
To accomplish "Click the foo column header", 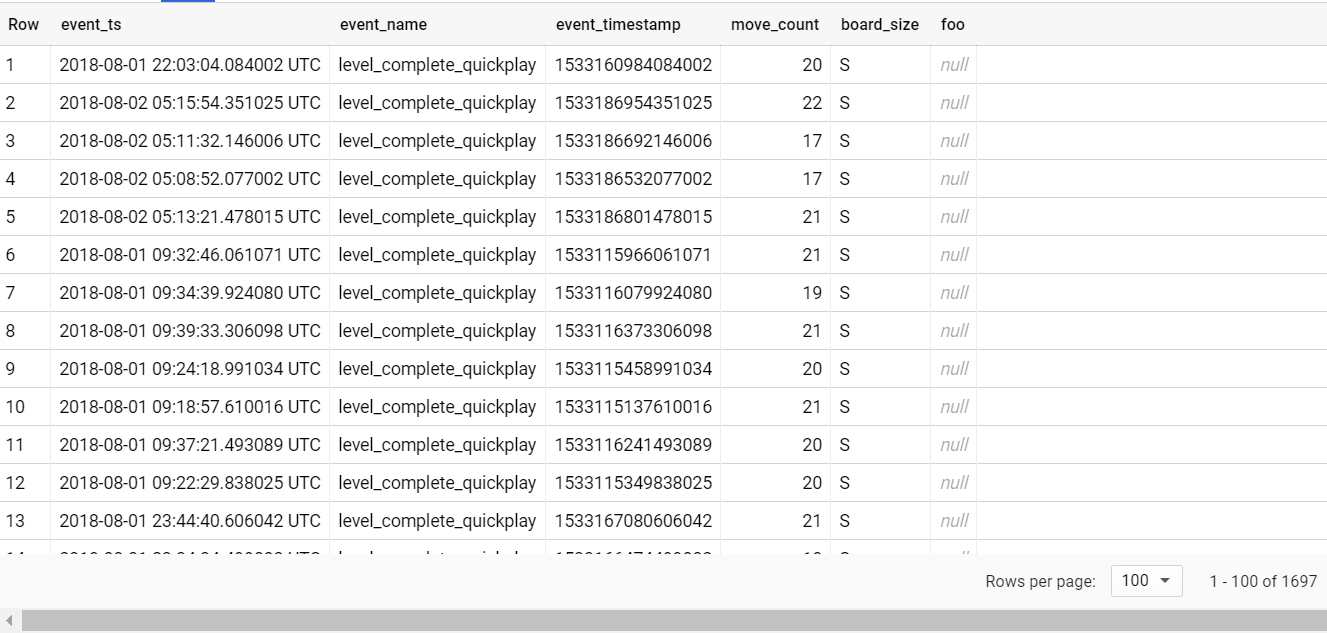I will coord(952,25).
